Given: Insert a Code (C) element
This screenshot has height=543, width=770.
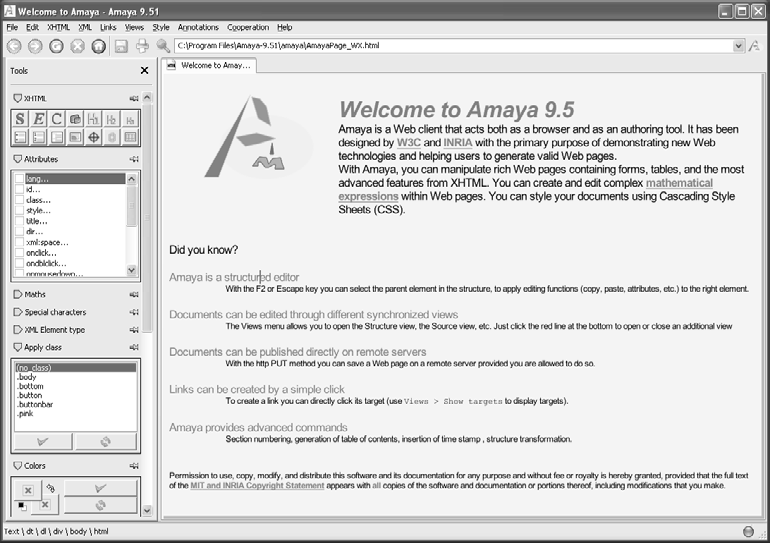Looking at the screenshot, I should pos(57,119).
